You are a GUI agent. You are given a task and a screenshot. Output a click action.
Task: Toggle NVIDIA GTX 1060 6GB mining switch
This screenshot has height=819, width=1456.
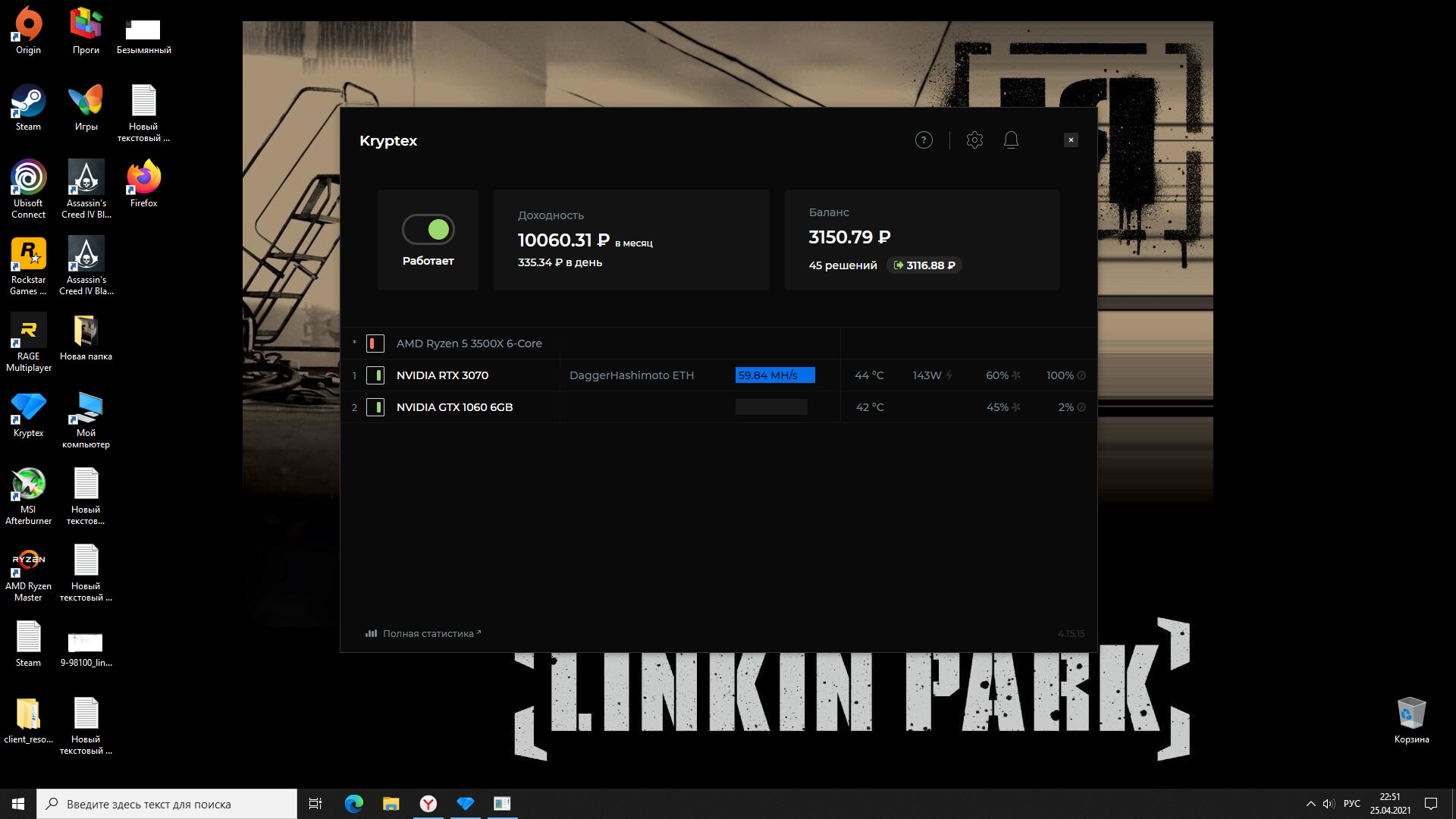pos(375,408)
